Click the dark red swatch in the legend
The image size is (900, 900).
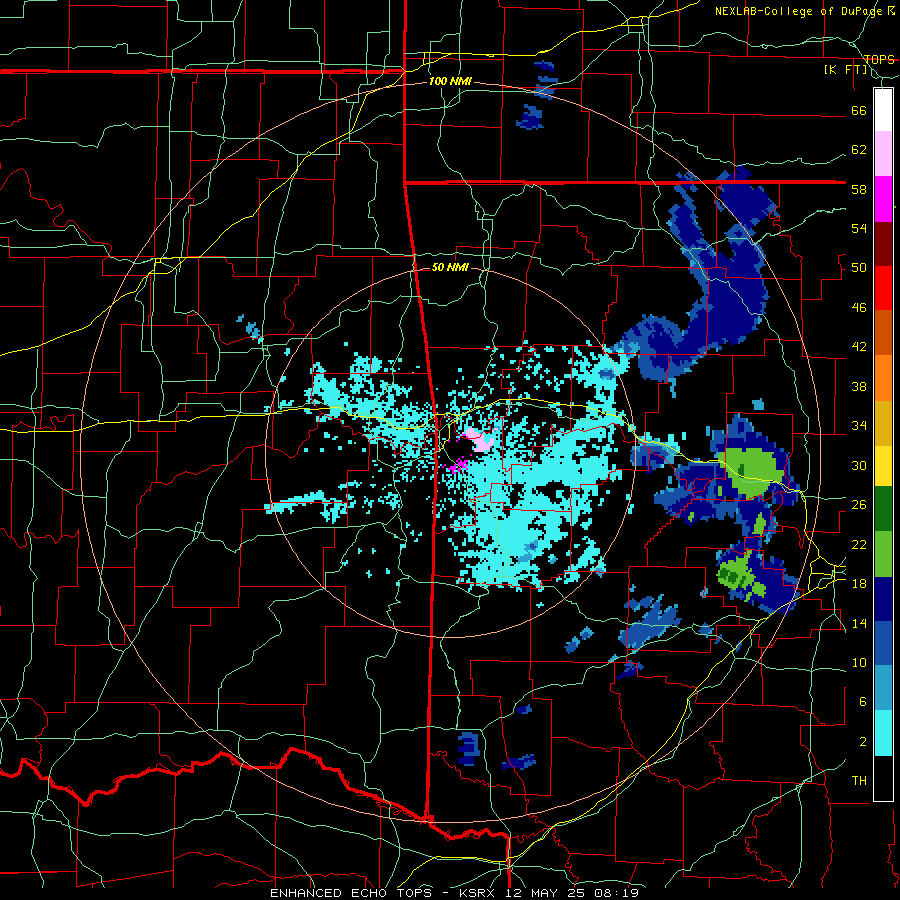pos(883,244)
